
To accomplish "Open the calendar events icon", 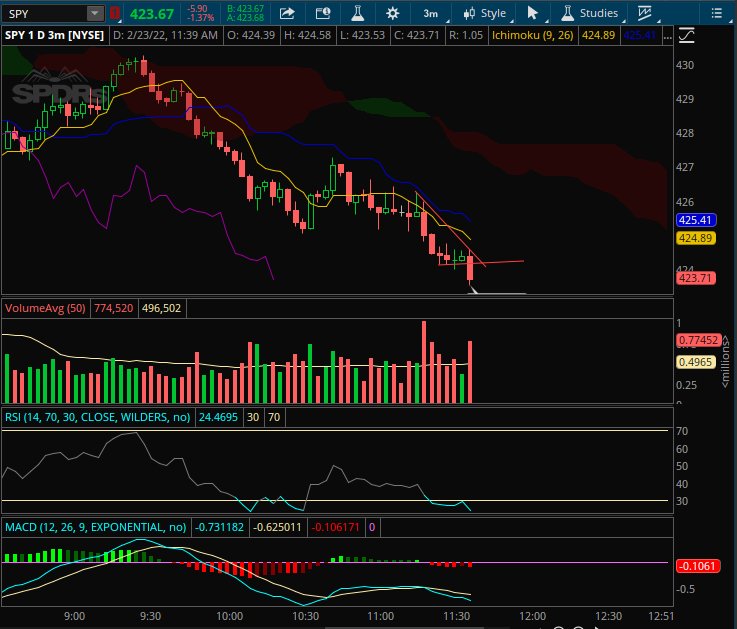I will click(322, 13).
